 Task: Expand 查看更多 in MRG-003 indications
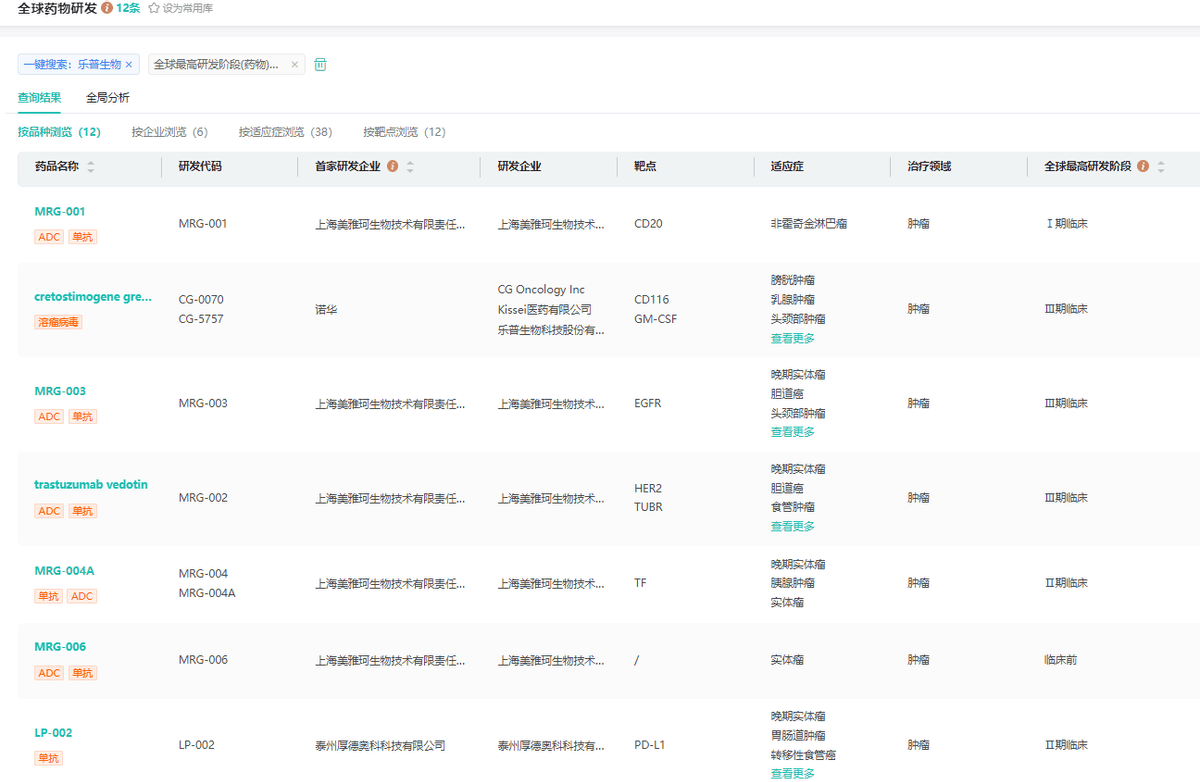792,432
